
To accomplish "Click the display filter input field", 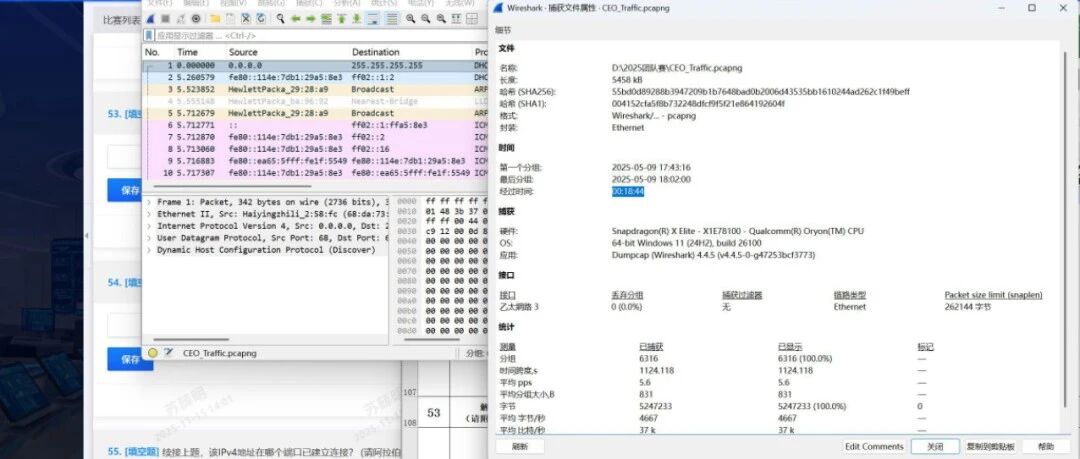I will click(x=320, y=35).
